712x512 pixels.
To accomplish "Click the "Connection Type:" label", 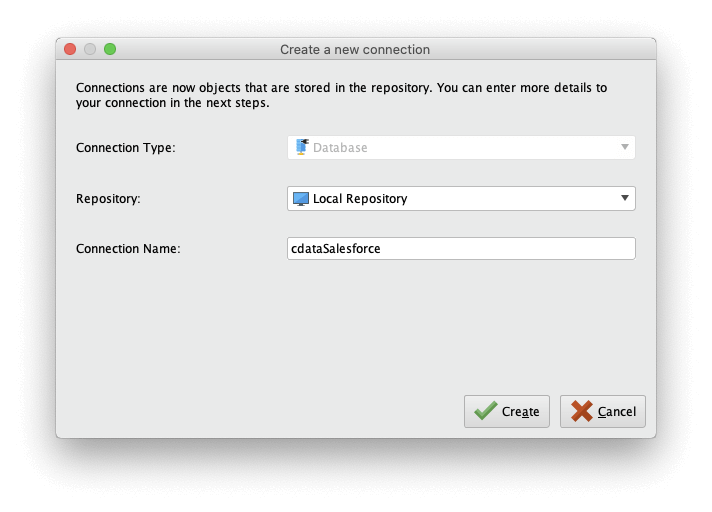I will click(125, 148).
